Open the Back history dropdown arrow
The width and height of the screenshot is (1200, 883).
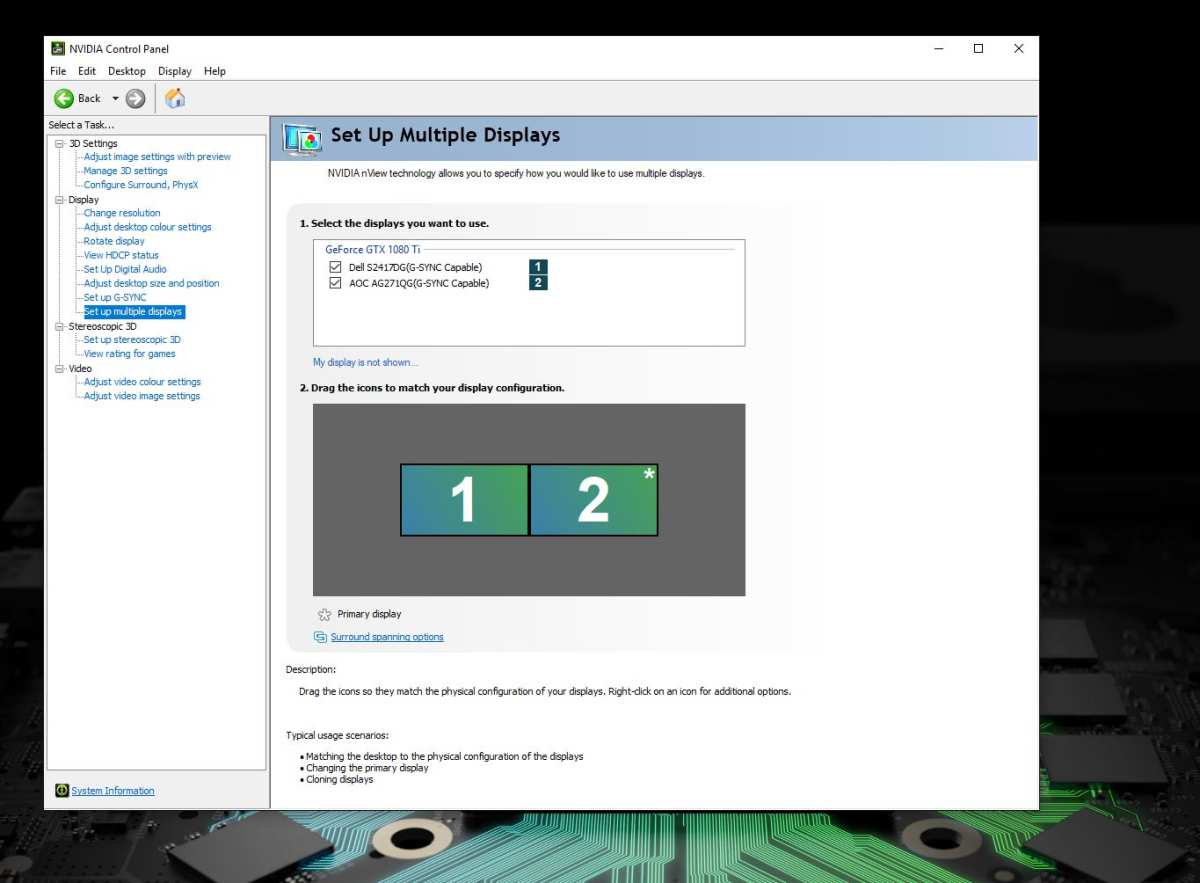115,98
